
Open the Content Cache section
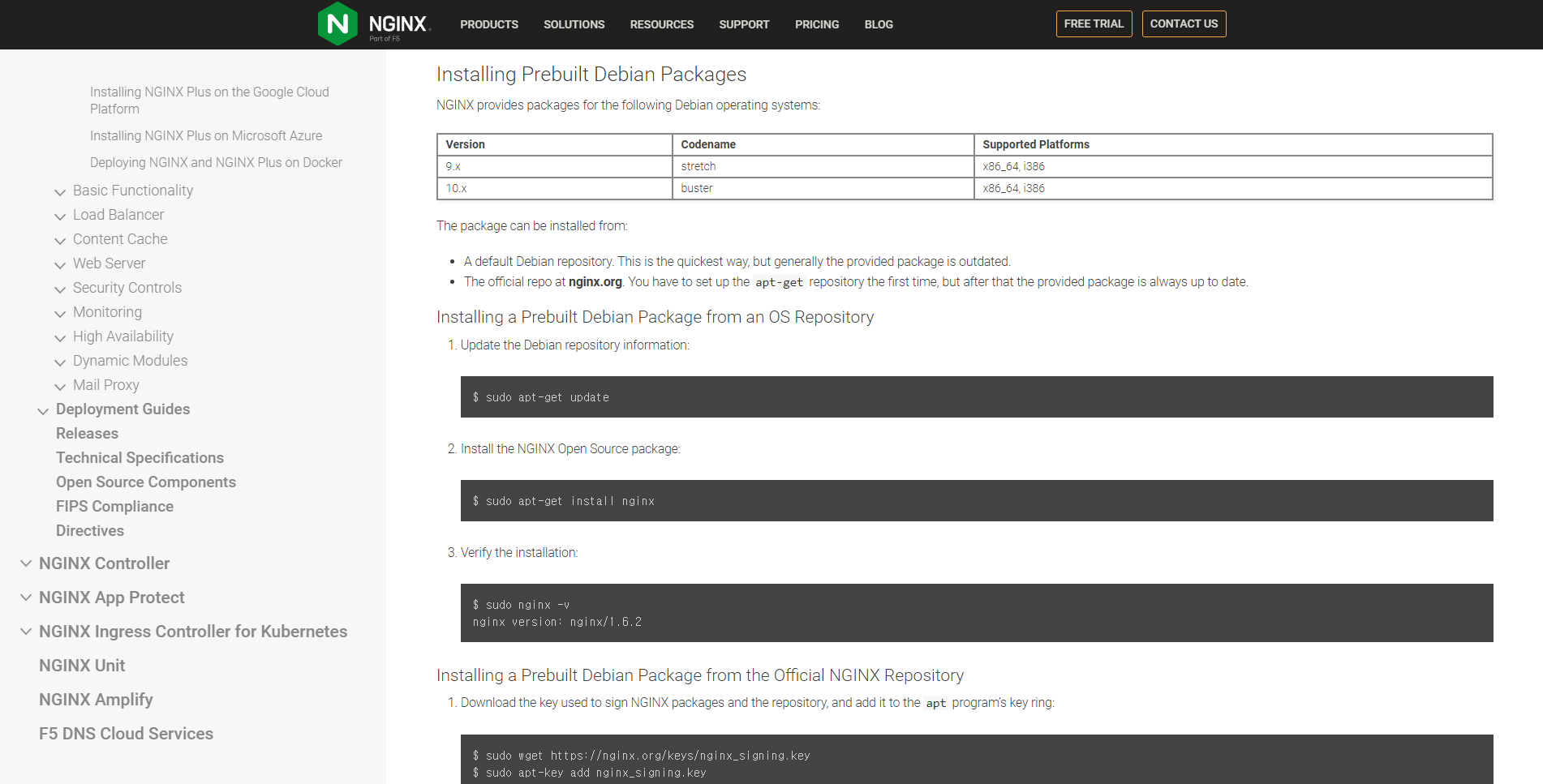(x=120, y=239)
